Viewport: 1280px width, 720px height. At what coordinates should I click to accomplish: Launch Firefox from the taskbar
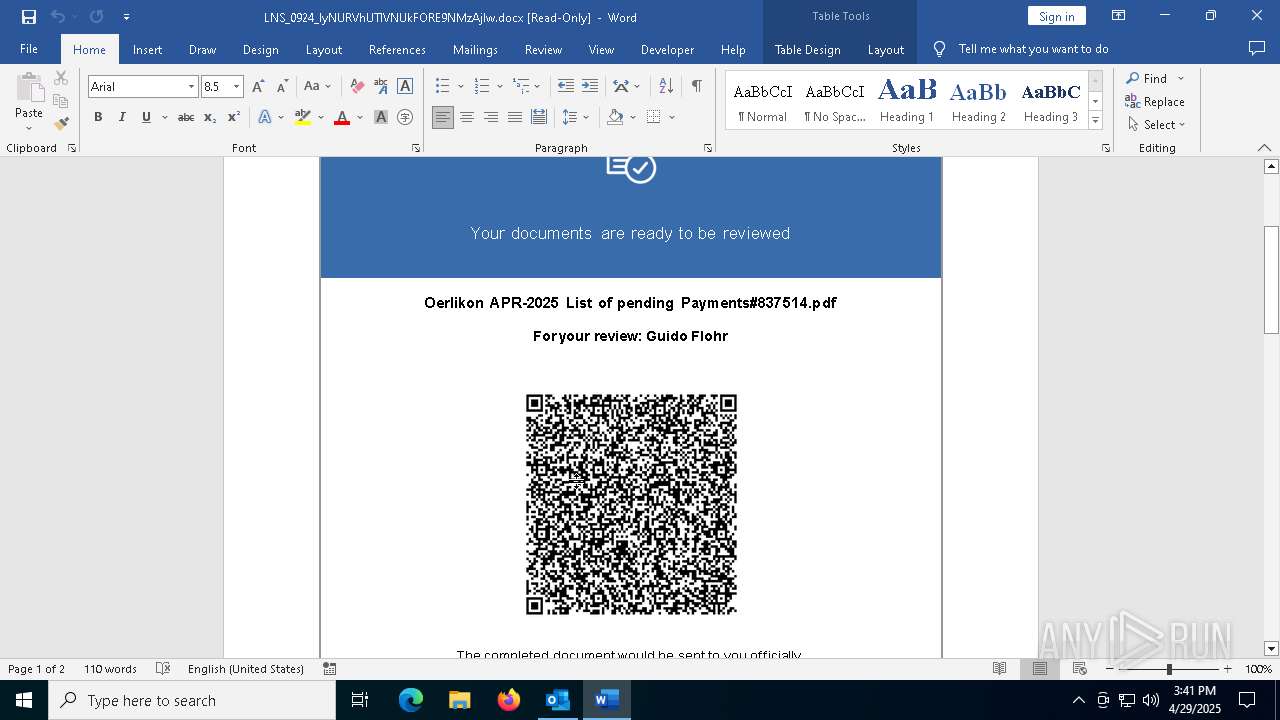pos(509,700)
